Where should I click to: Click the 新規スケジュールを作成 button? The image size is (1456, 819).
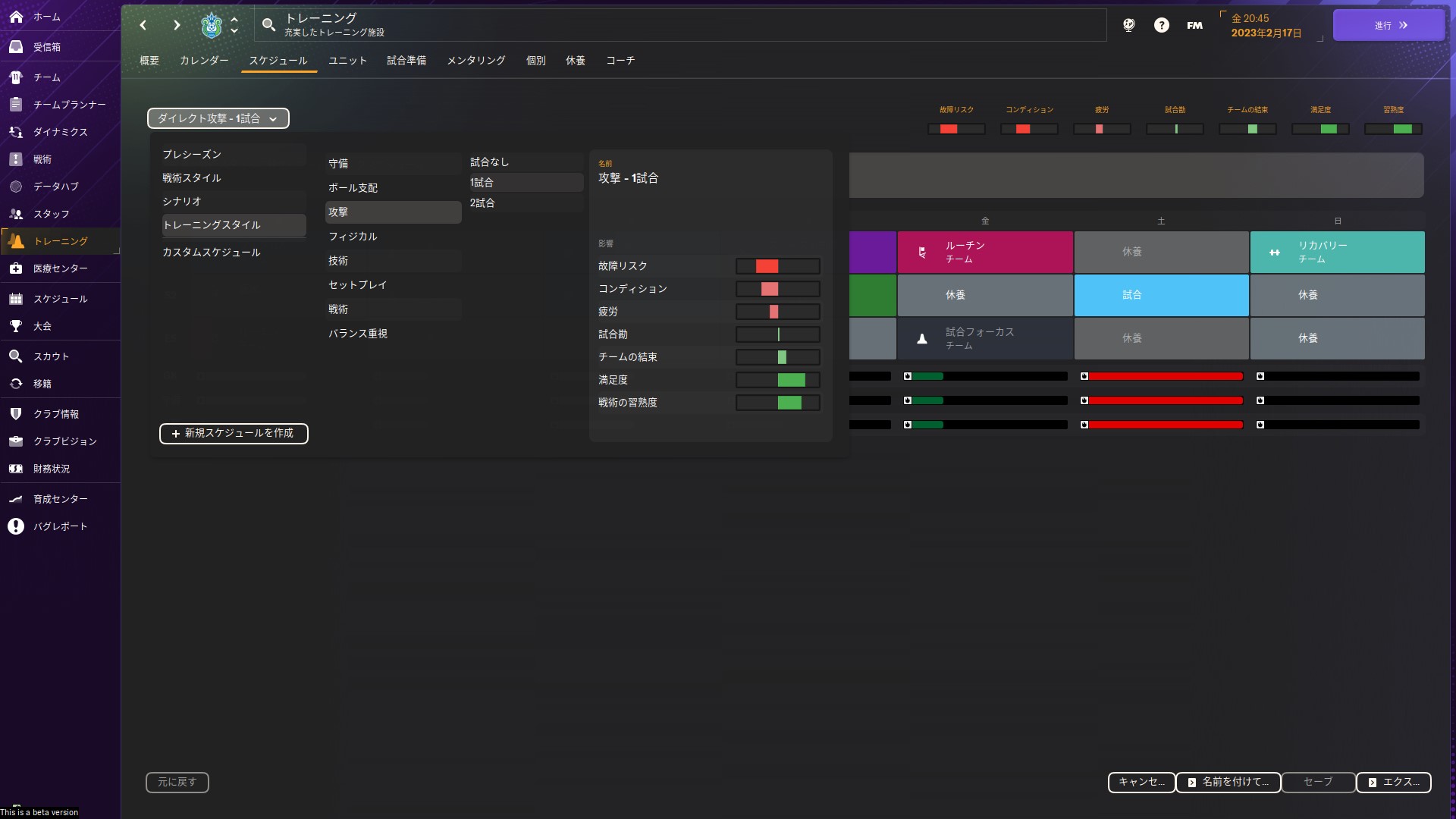pos(234,433)
